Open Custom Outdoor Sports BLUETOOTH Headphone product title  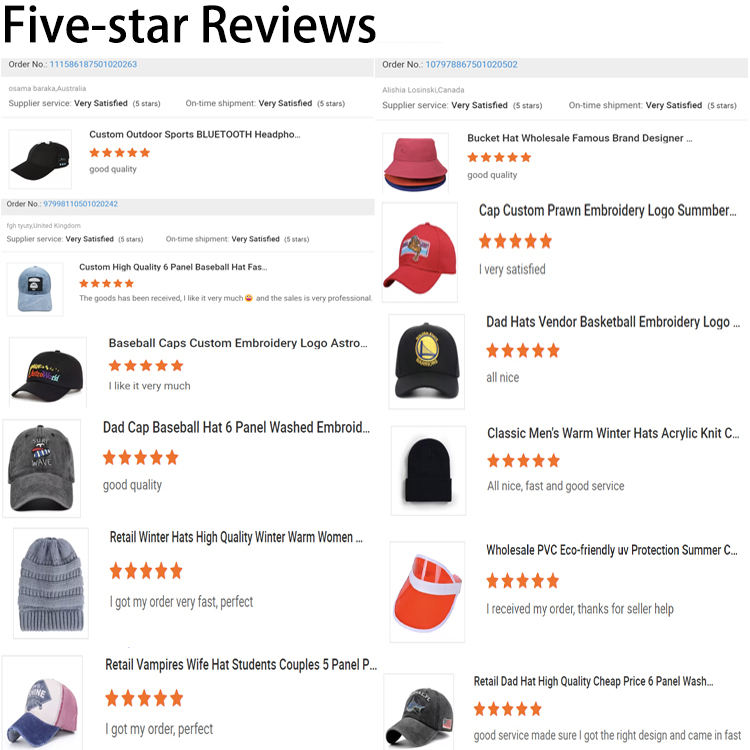[x=195, y=134]
